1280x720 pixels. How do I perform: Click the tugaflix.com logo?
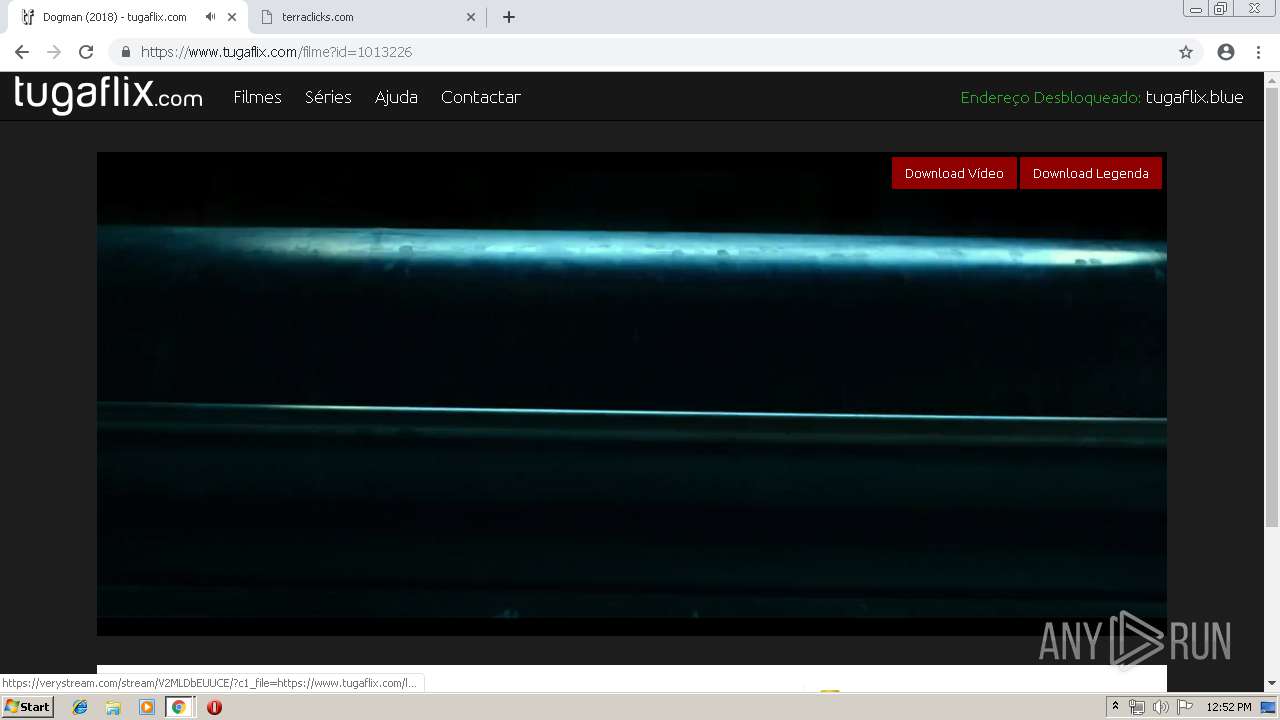pos(108,96)
